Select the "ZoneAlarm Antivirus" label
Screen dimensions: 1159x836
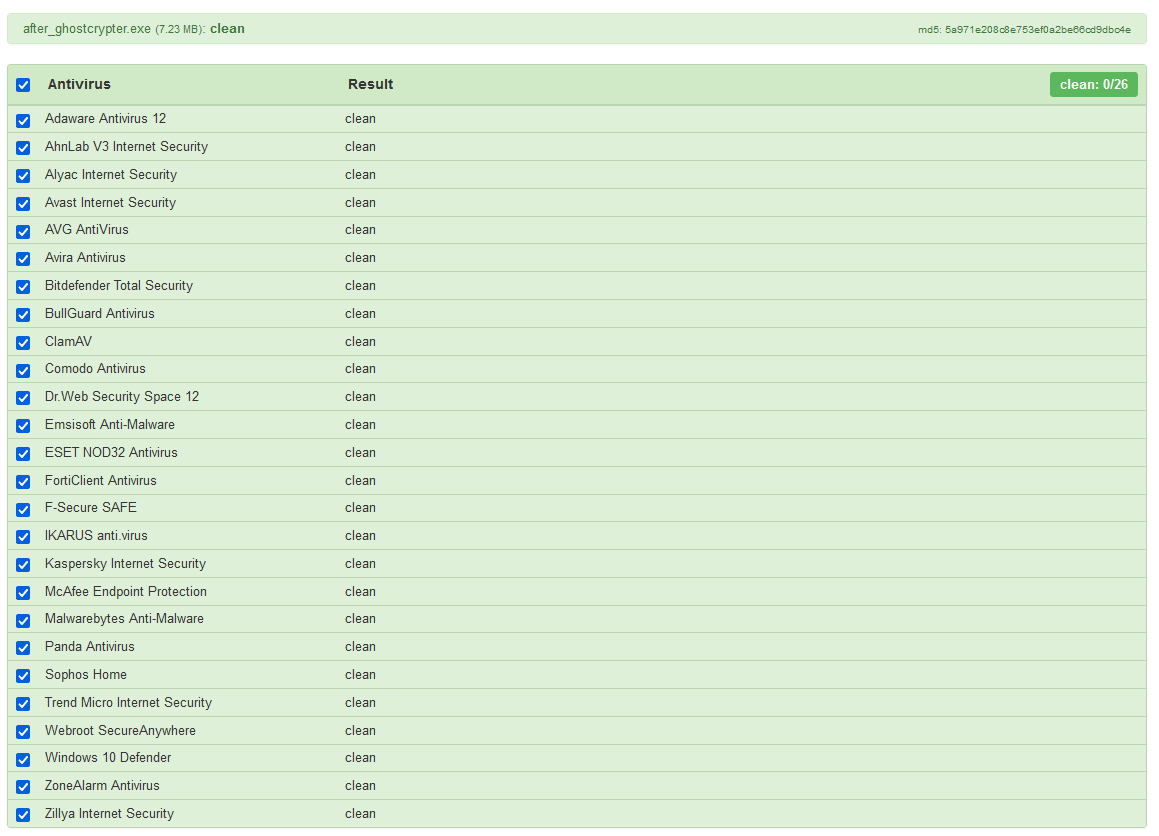coord(102,786)
